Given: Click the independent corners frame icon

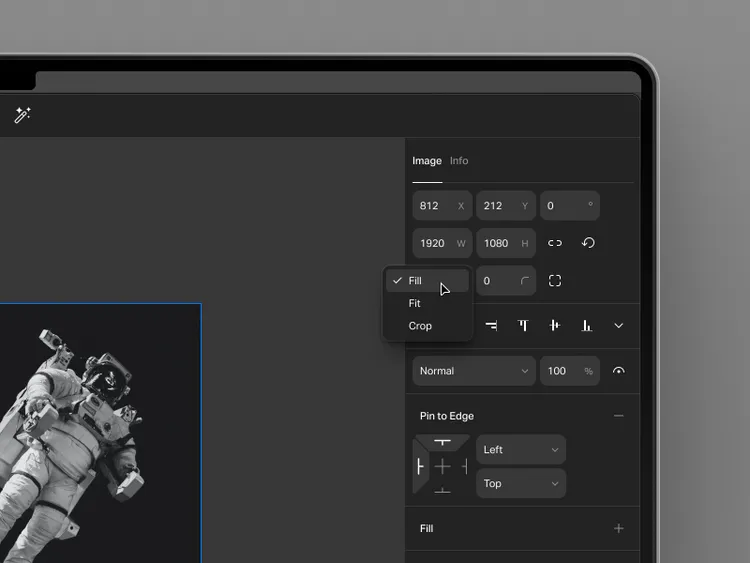Looking at the screenshot, I should [x=555, y=281].
